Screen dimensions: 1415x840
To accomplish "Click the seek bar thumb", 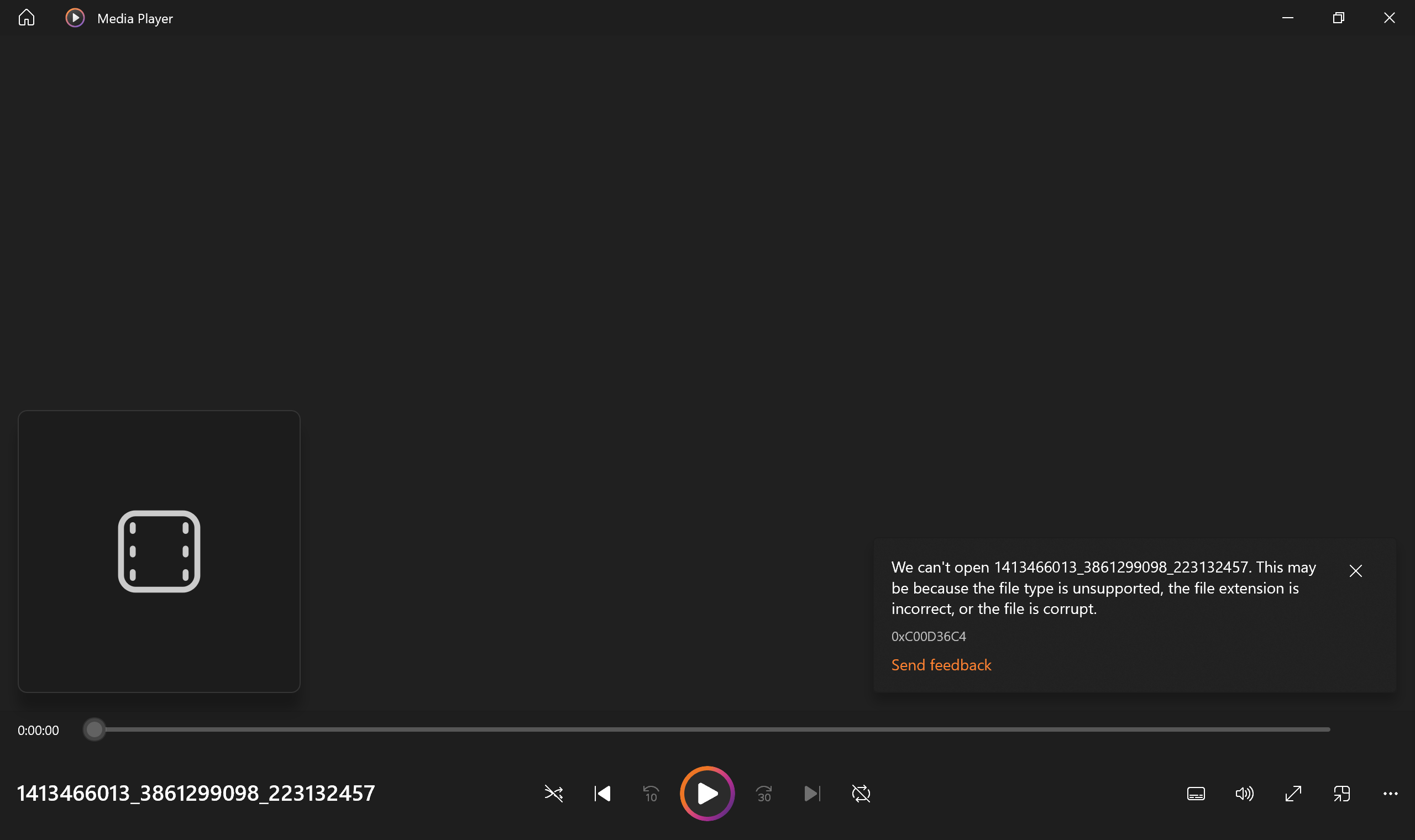I will click(x=95, y=729).
